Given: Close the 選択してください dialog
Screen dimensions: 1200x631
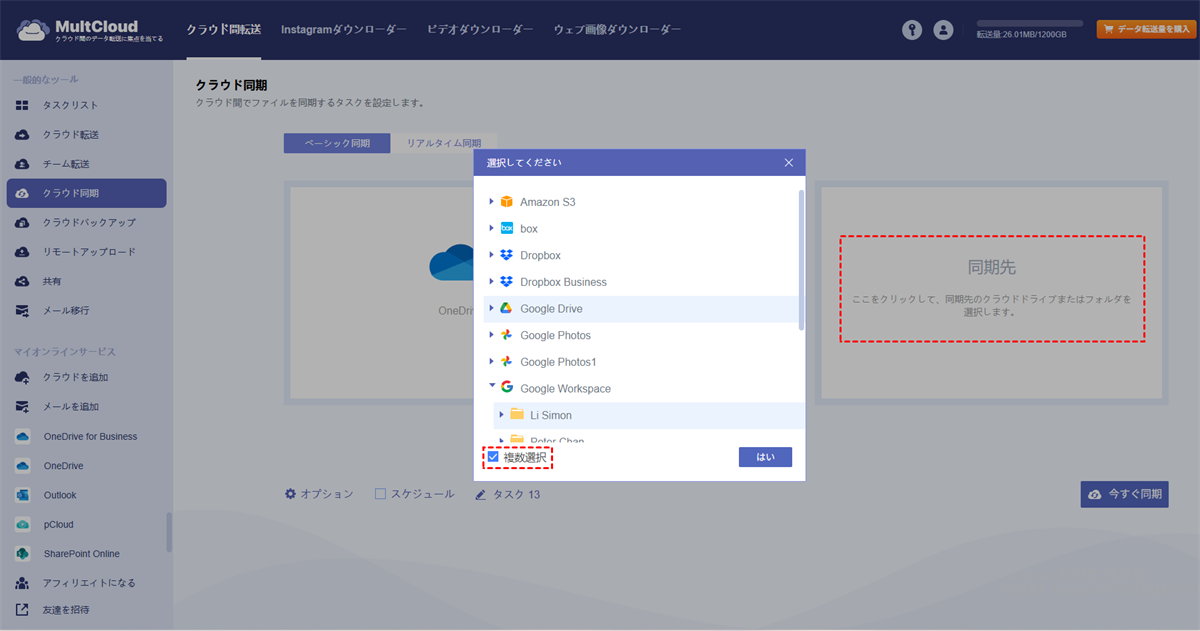Looking at the screenshot, I should tap(788, 162).
